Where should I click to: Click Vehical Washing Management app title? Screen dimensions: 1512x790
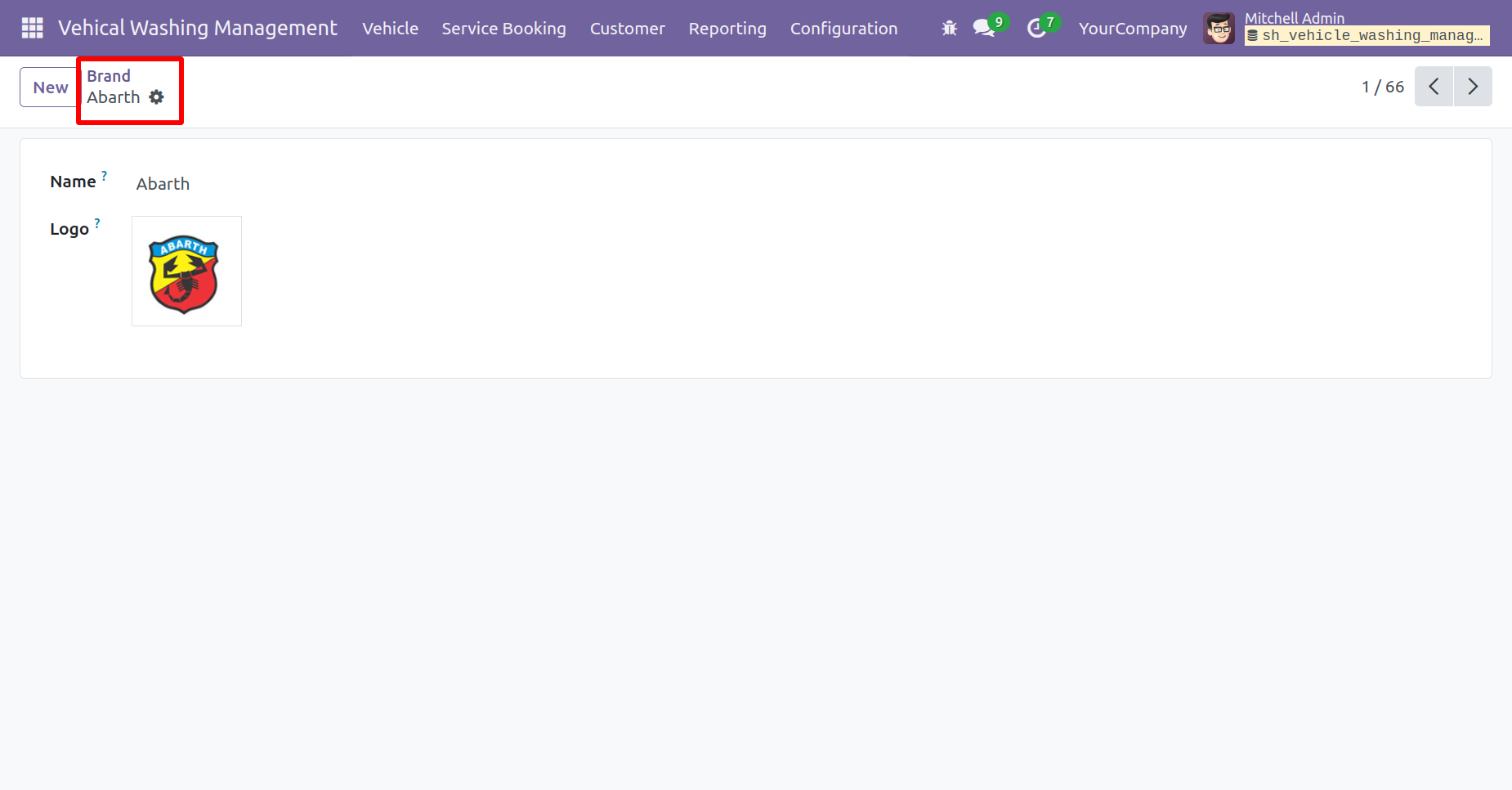(x=197, y=28)
